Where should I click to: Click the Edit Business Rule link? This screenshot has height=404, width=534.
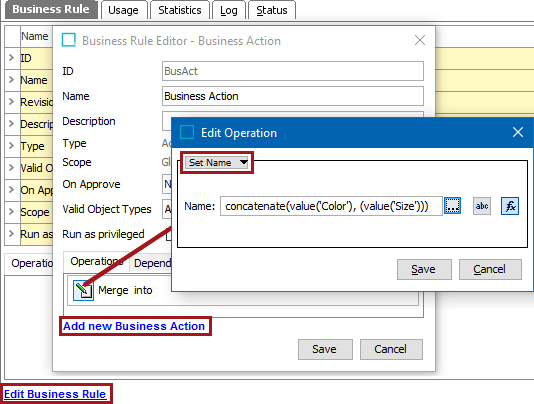[55, 394]
